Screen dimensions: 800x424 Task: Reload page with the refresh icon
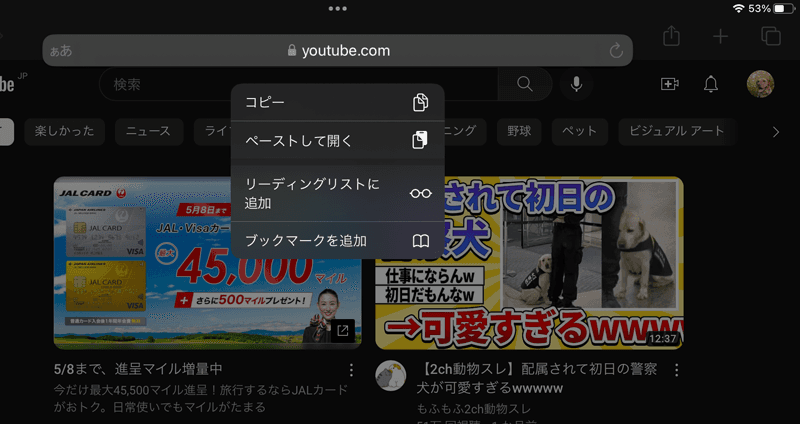click(616, 51)
